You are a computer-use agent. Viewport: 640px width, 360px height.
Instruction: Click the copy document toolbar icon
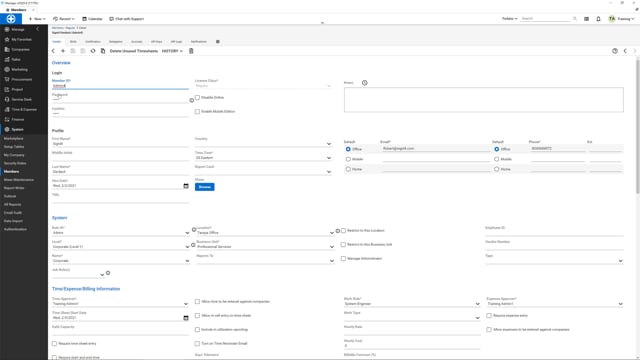(x=103, y=51)
